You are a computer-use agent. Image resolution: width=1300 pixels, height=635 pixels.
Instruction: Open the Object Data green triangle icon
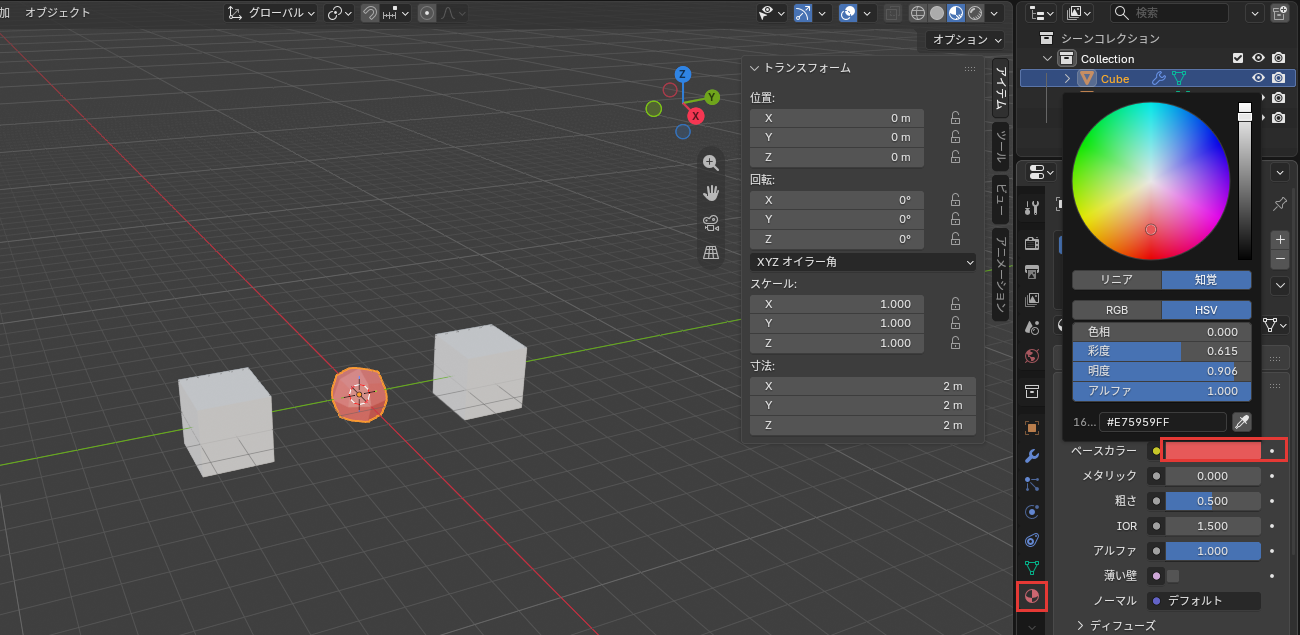1032,568
